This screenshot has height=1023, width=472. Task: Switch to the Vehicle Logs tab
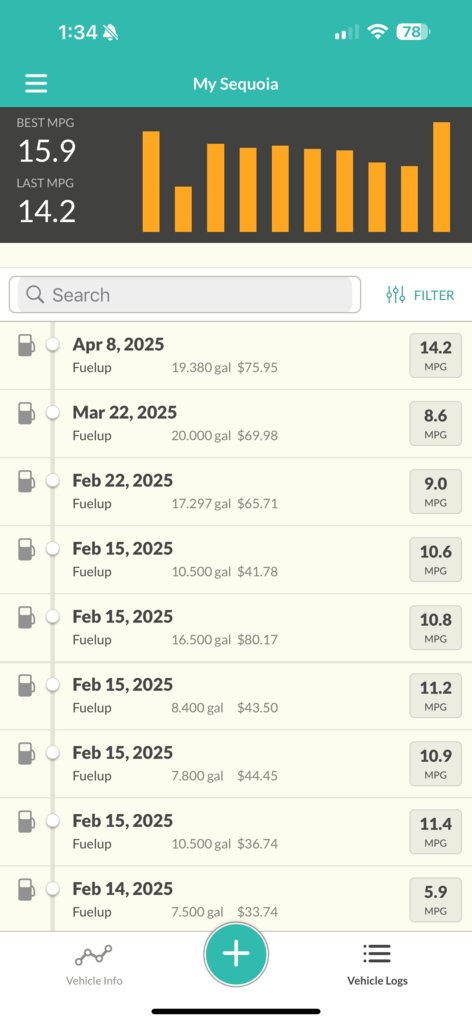[377, 965]
